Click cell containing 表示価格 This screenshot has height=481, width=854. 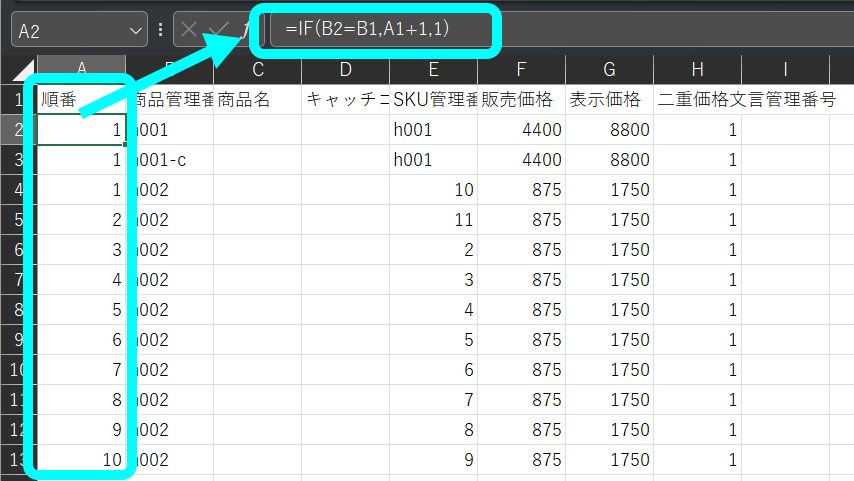pos(609,99)
